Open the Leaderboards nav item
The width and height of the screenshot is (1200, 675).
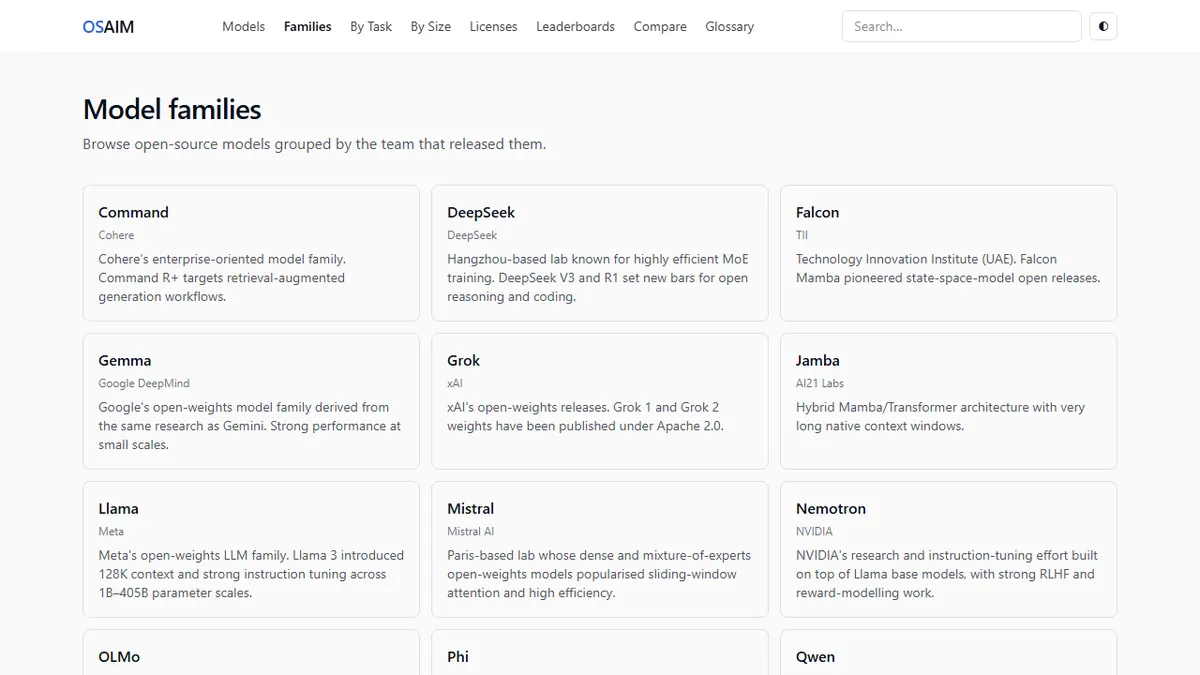tap(575, 27)
